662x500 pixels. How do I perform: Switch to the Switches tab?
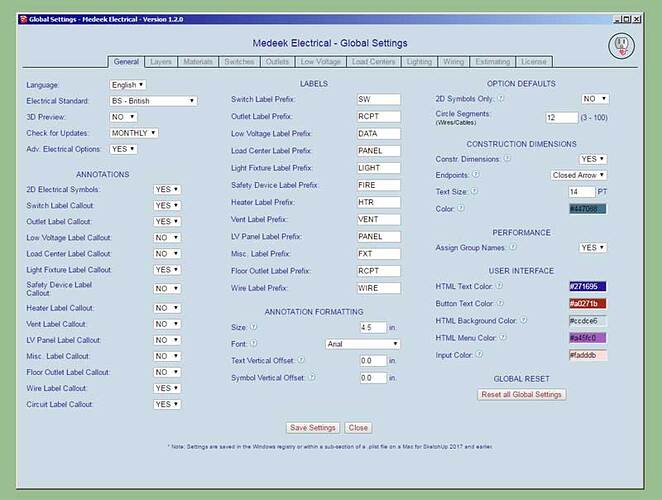[x=239, y=62]
